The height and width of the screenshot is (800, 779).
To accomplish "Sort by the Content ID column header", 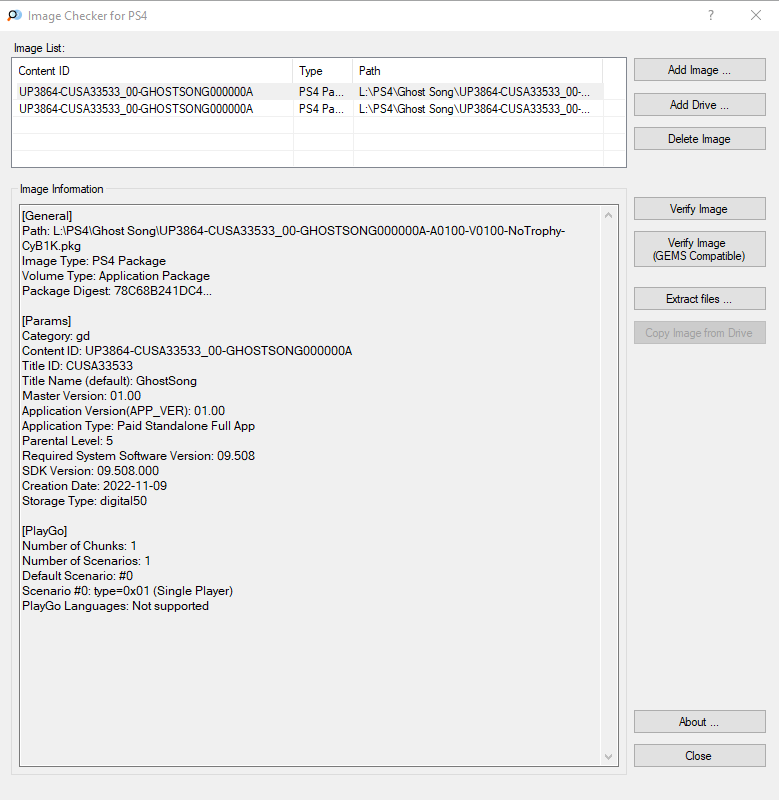I will [153, 71].
